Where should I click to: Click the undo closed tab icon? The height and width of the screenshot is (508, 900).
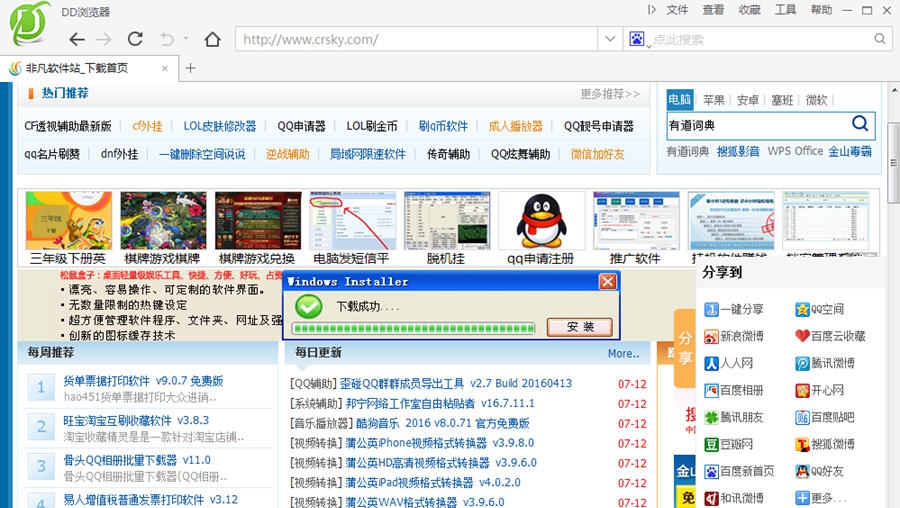point(167,39)
